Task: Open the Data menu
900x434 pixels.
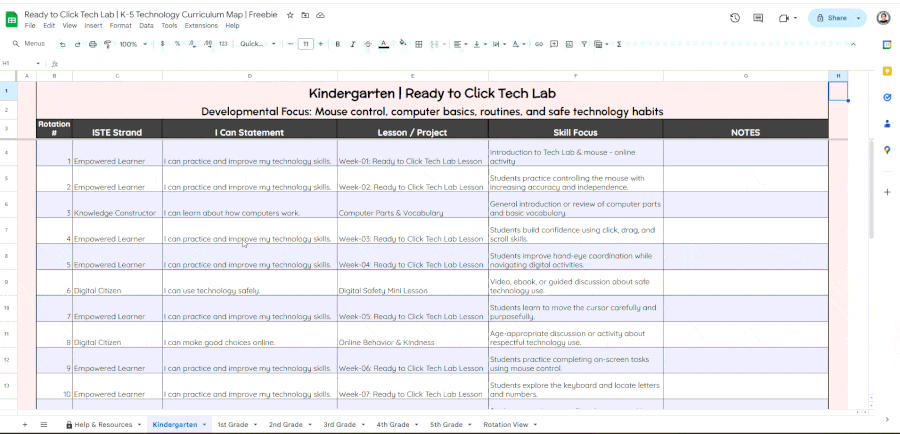Action: point(146,26)
